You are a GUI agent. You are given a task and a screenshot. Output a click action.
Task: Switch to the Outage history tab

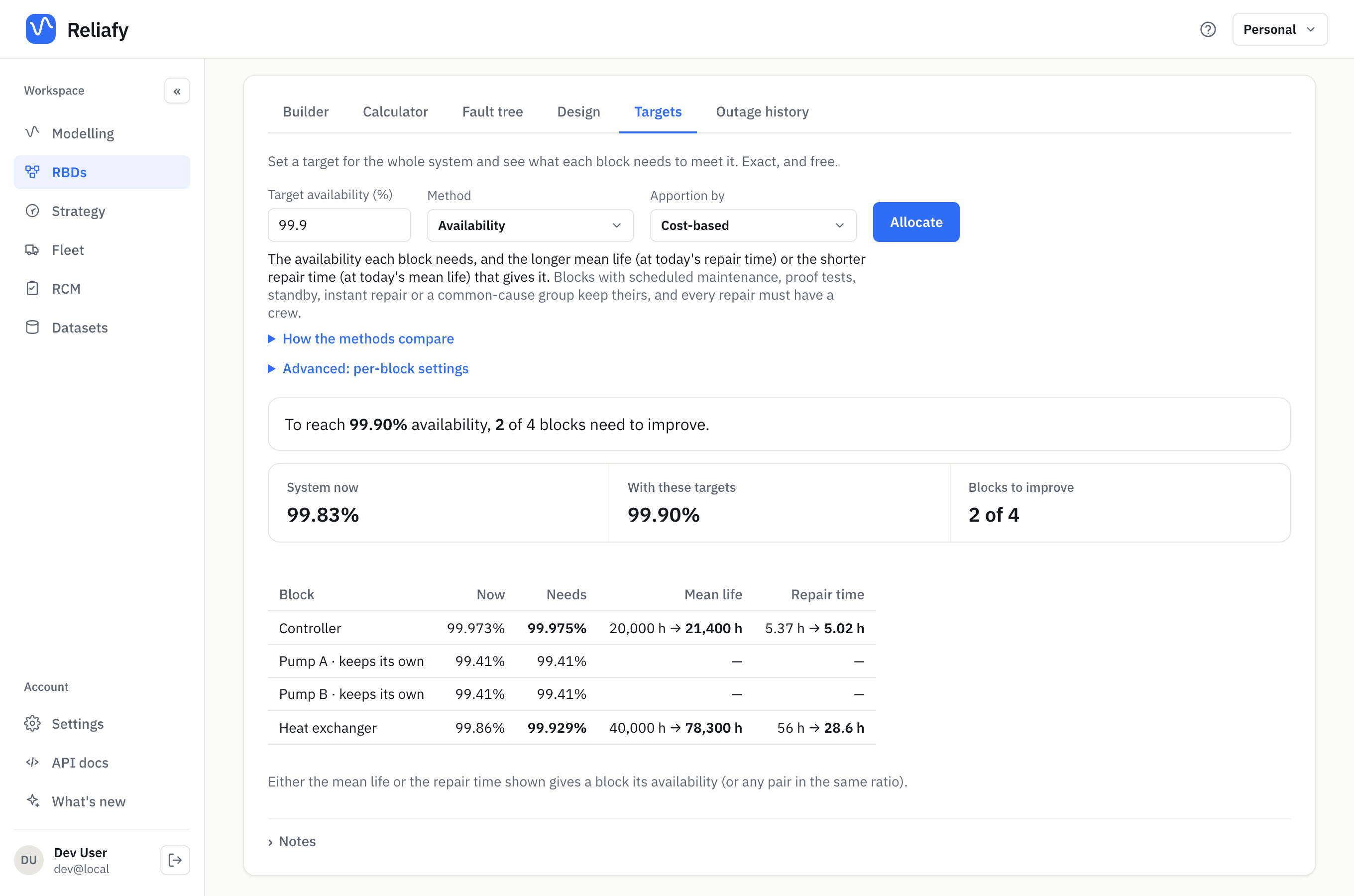click(x=762, y=112)
